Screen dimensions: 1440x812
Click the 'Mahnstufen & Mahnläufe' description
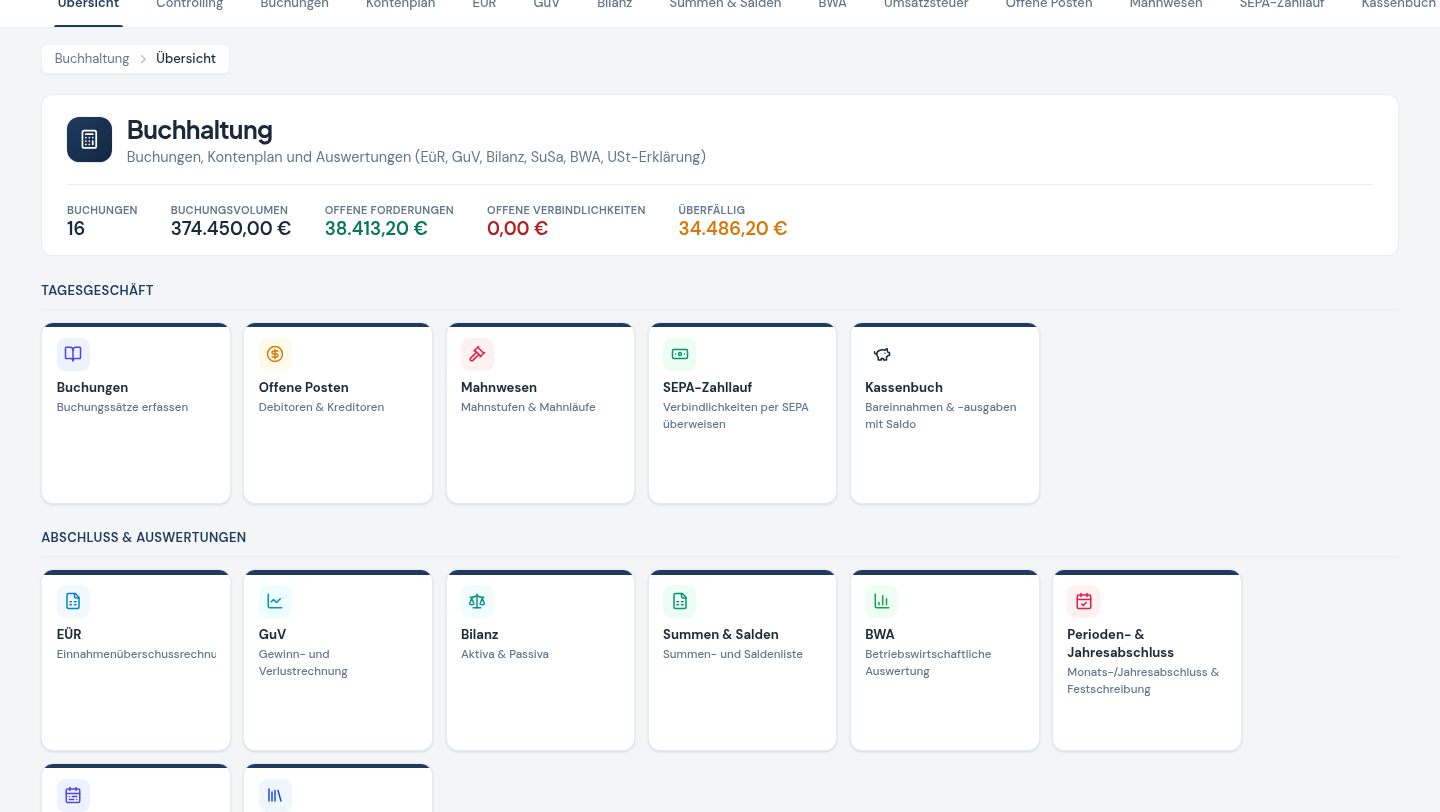click(x=528, y=407)
